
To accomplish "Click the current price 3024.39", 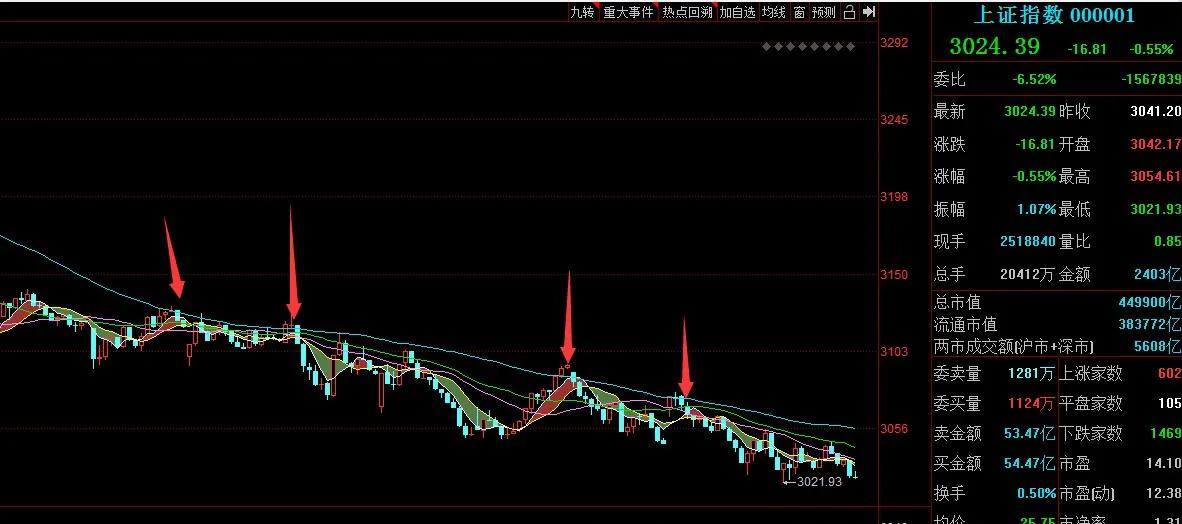I will point(994,47).
